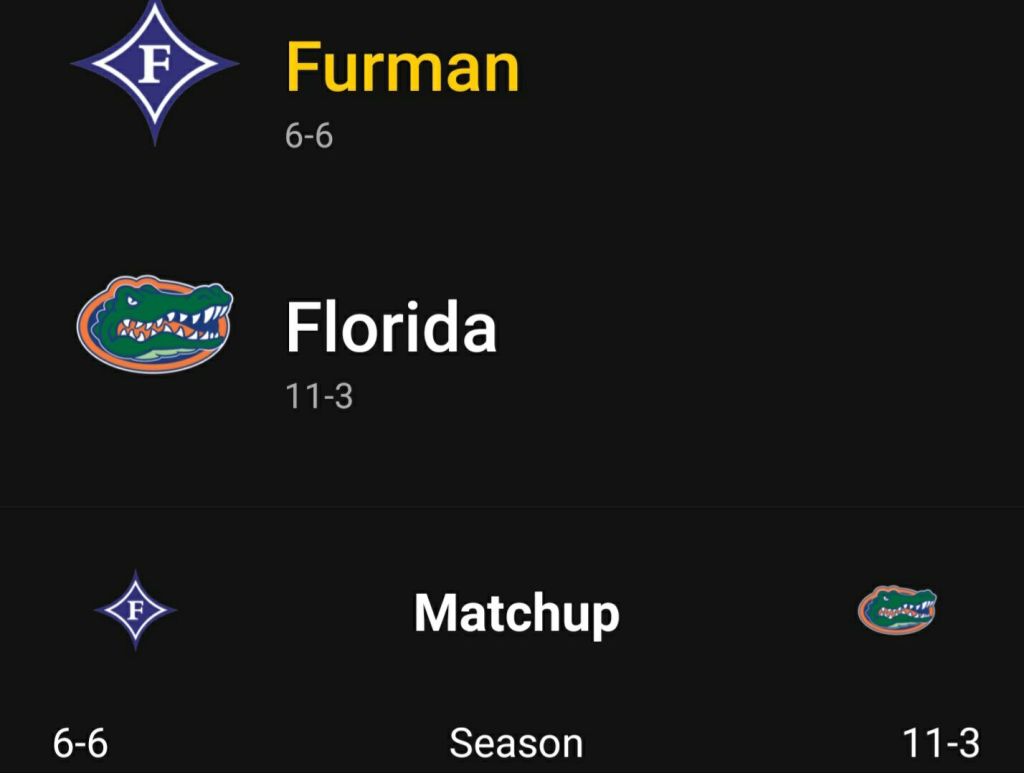This screenshot has width=1024, height=773.
Task: Open the Furman team page via its name
Action: click(402, 68)
